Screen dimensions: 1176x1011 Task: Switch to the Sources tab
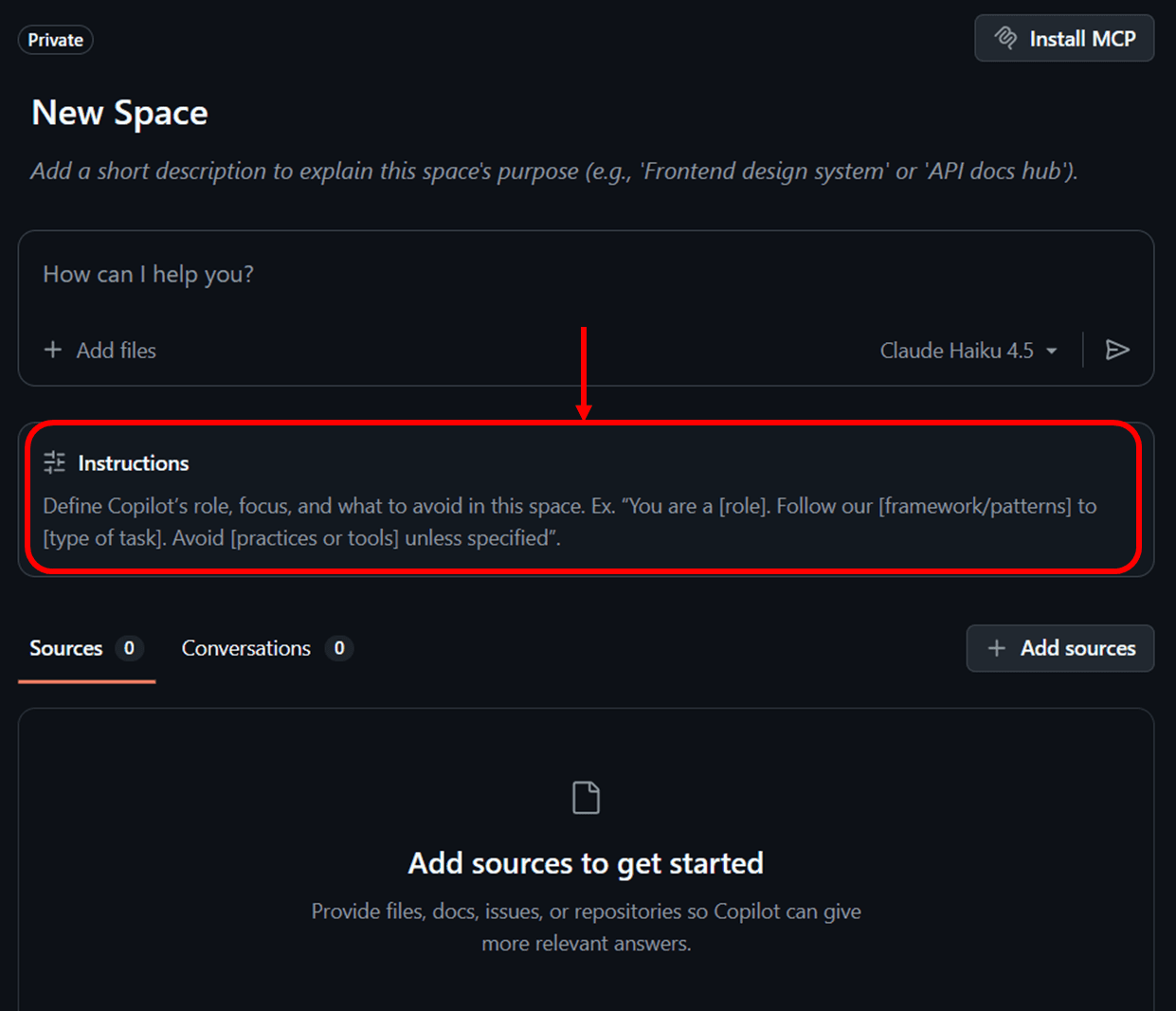pyautogui.click(x=66, y=648)
